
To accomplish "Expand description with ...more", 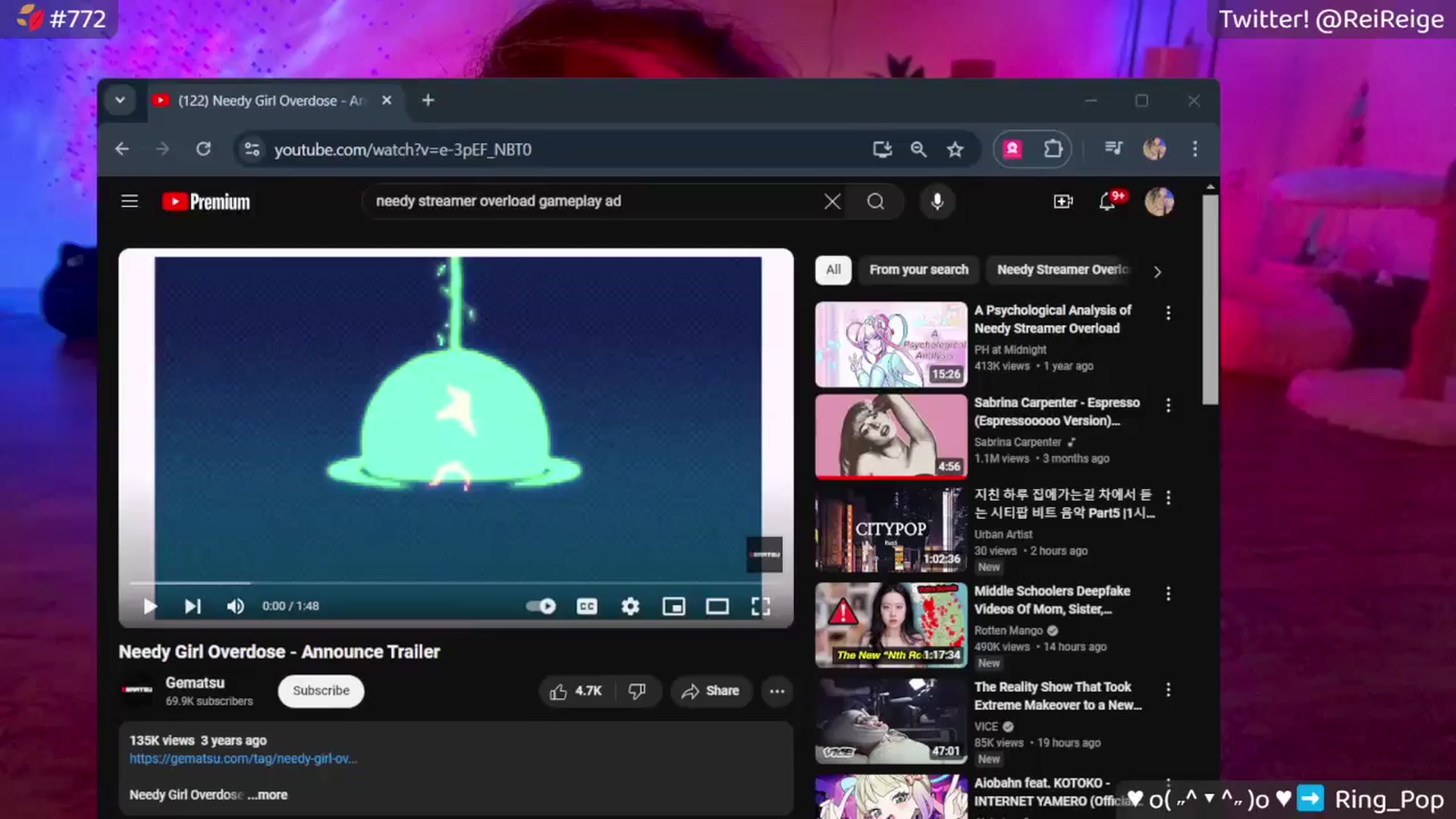I will 268,795.
